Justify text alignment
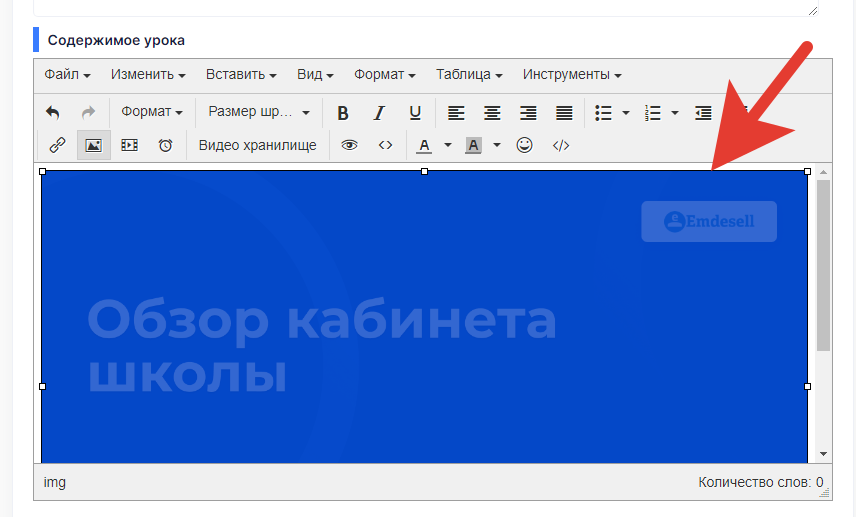The image size is (856, 517). 564,113
